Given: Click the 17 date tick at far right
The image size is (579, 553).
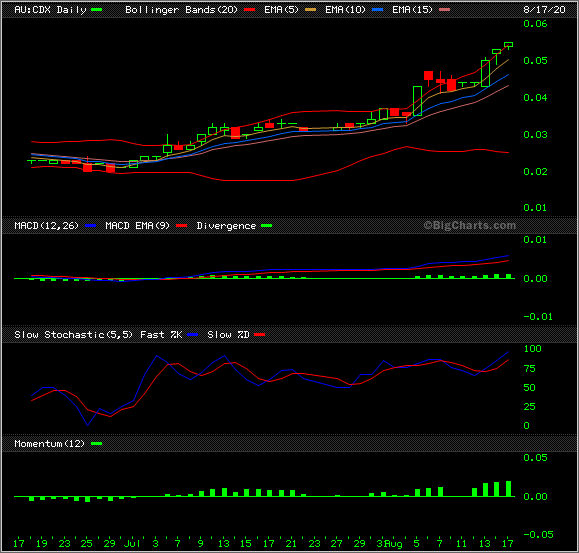Looking at the screenshot, I should 508,543.
